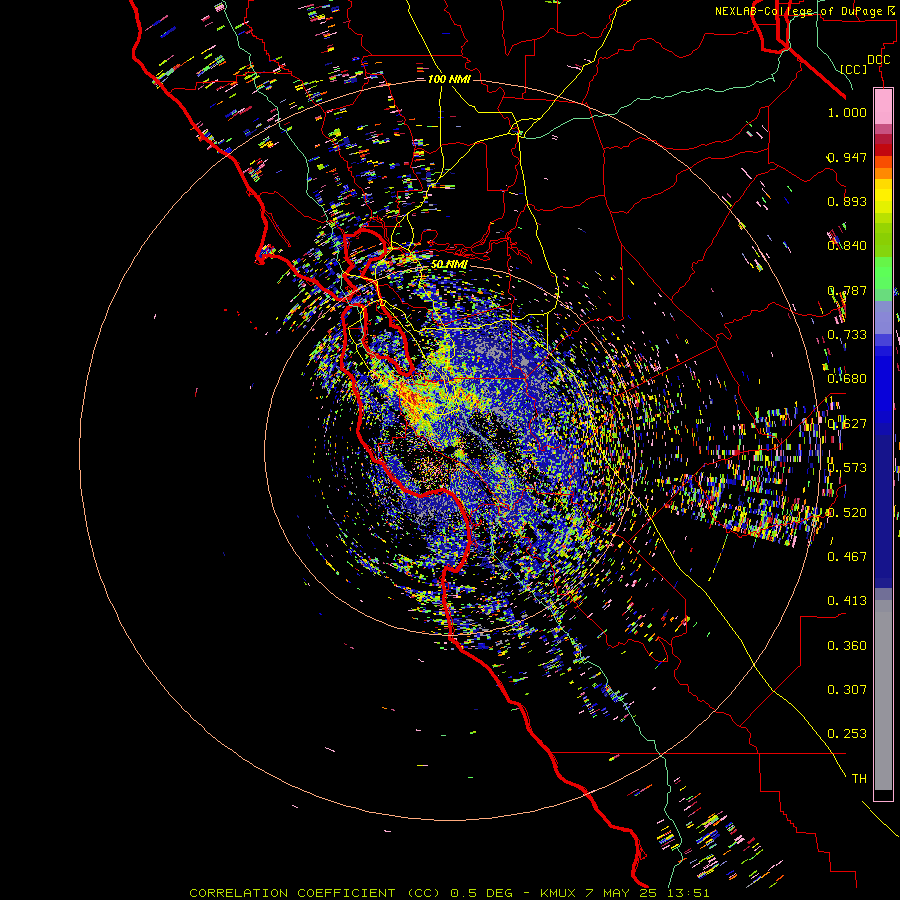Select the 0.573 scale value
This screenshot has width=900, height=900.
click(x=847, y=468)
